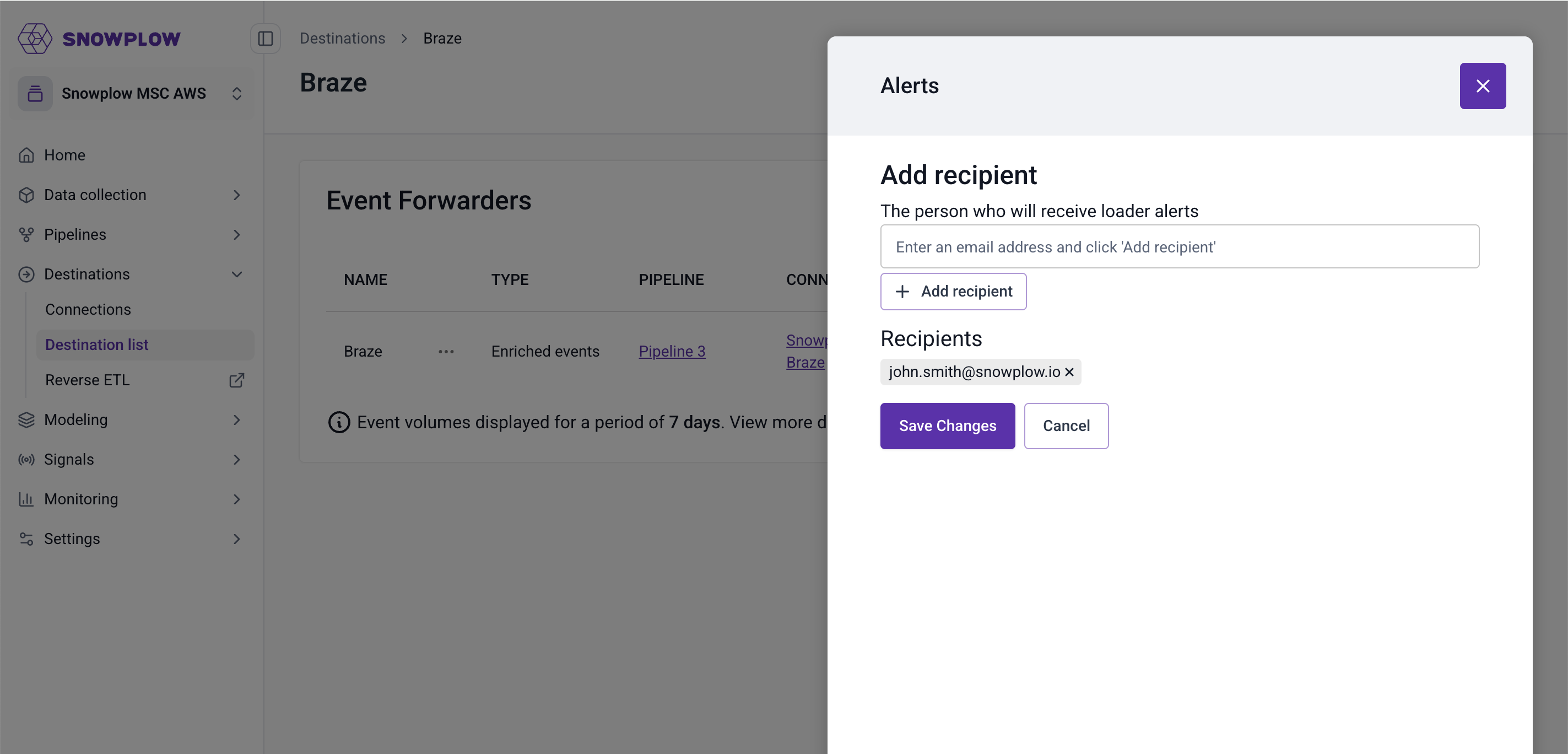Click the Save Changes button
The width and height of the screenshot is (1568, 754).
[x=947, y=426]
